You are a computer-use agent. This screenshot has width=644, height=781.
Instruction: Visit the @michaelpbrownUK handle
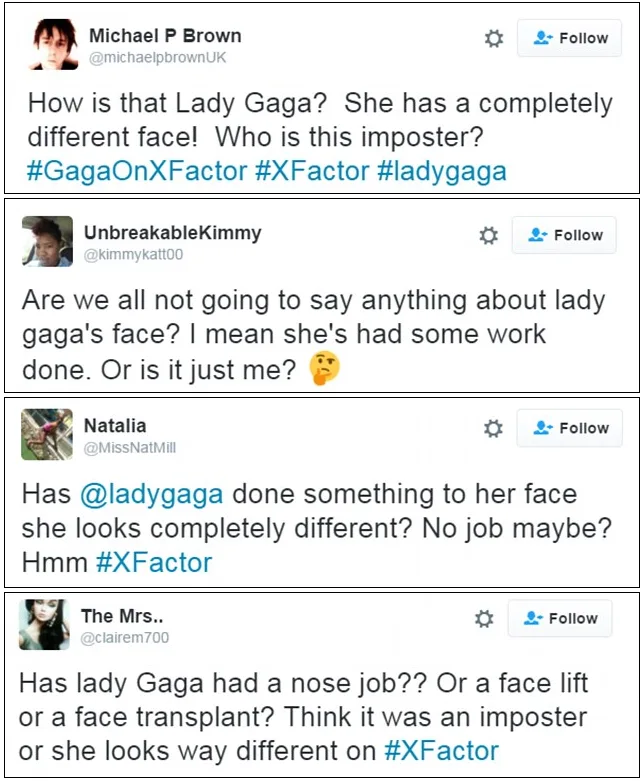pyautogui.click(x=157, y=58)
